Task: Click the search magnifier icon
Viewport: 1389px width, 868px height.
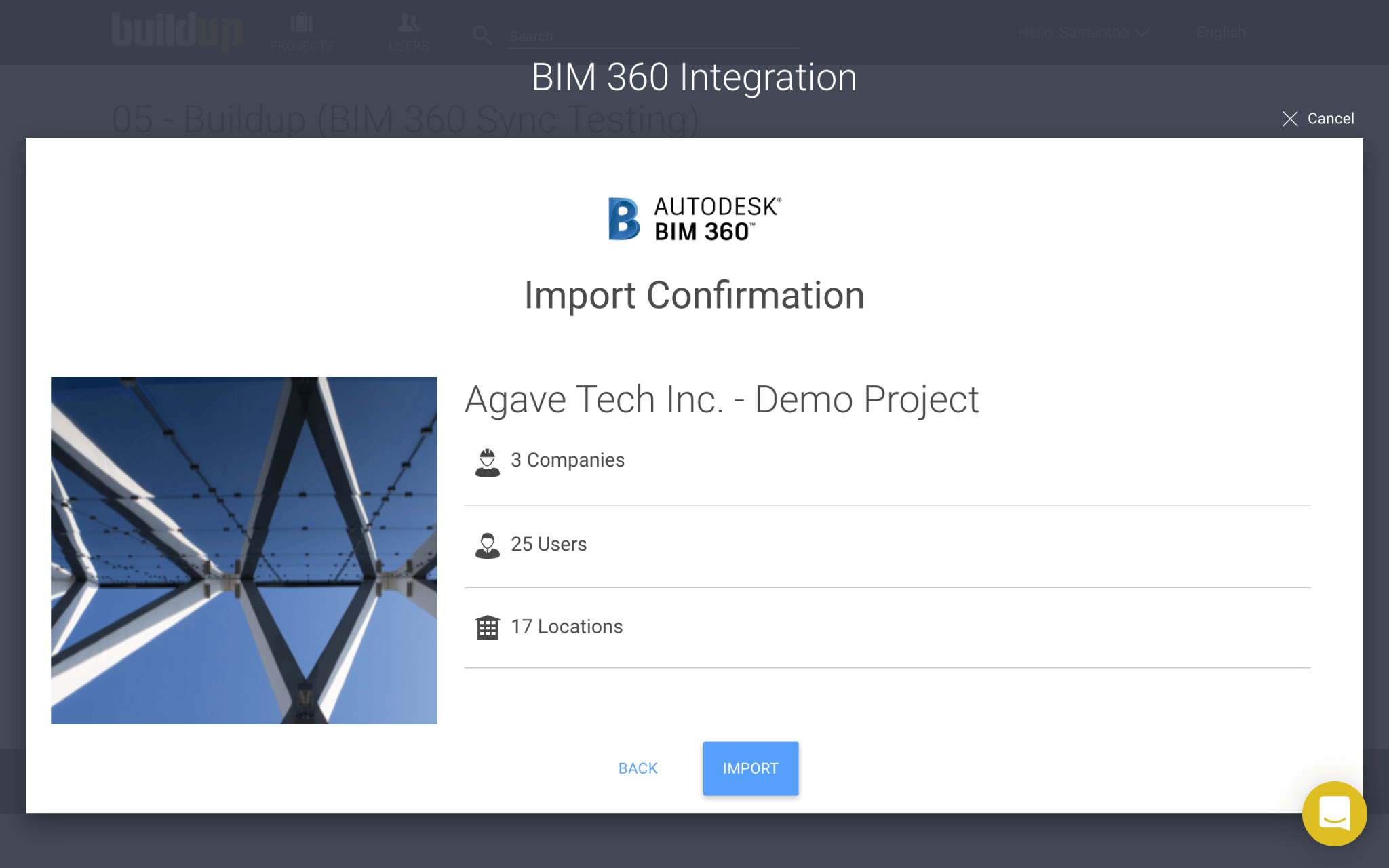Action: pyautogui.click(x=482, y=35)
